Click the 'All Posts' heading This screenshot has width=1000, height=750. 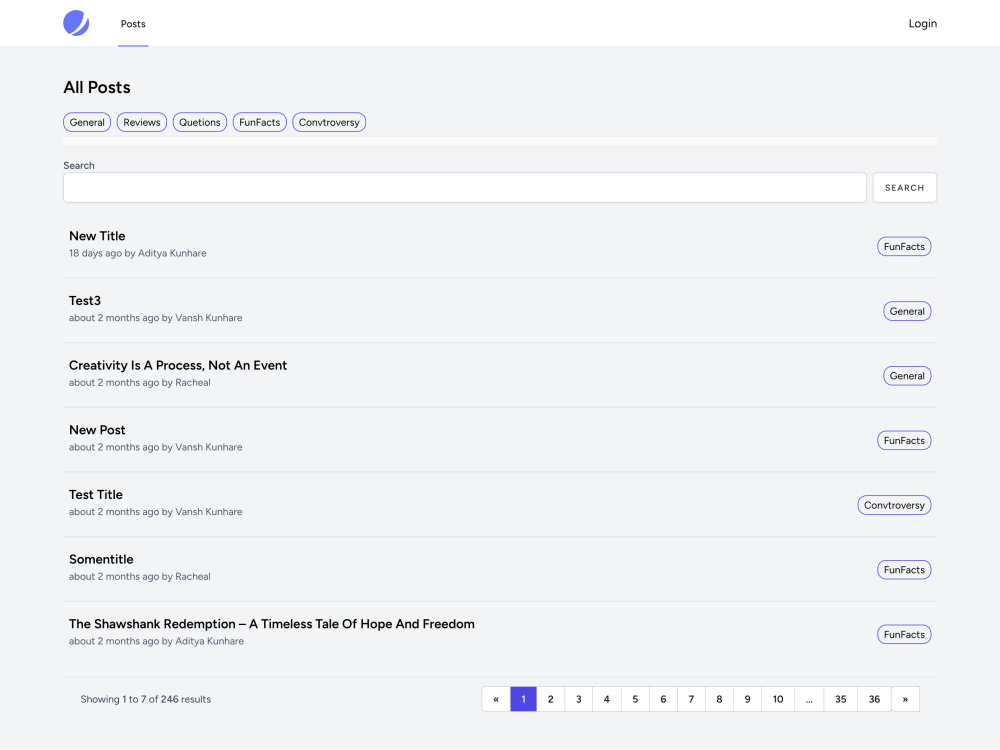[x=97, y=87]
